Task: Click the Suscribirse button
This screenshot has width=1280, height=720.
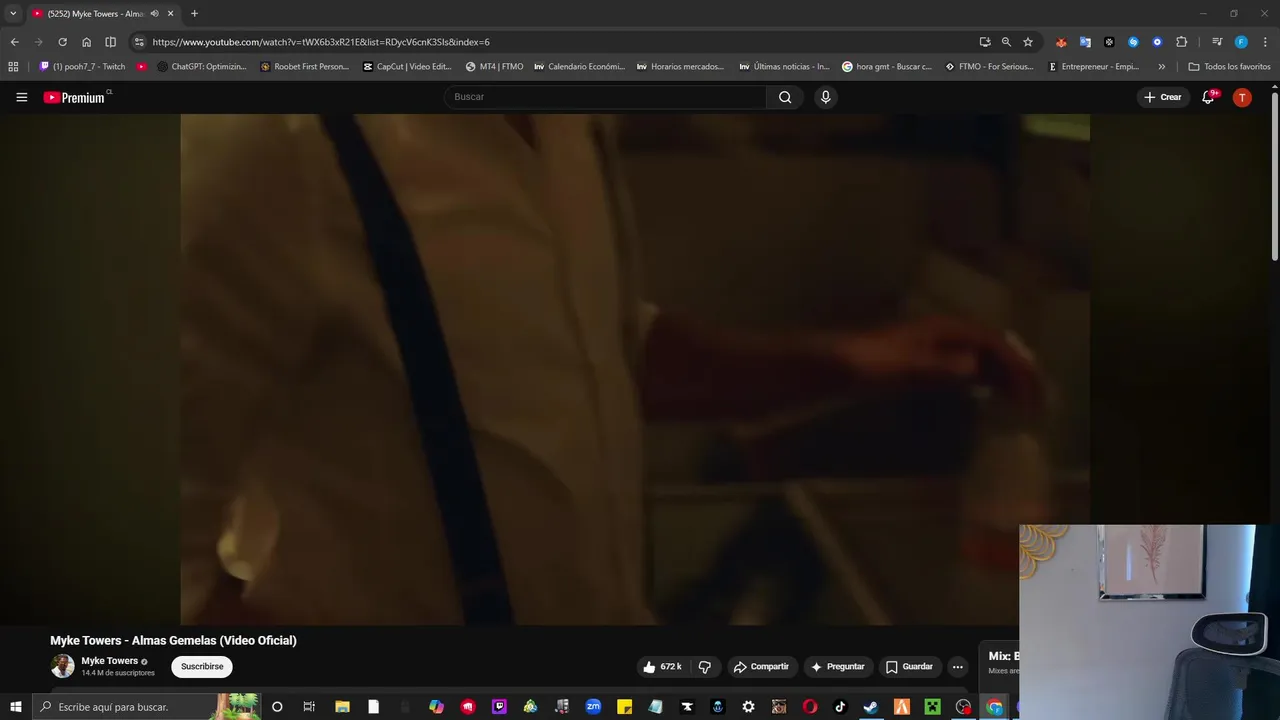Action: [x=202, y=667]
